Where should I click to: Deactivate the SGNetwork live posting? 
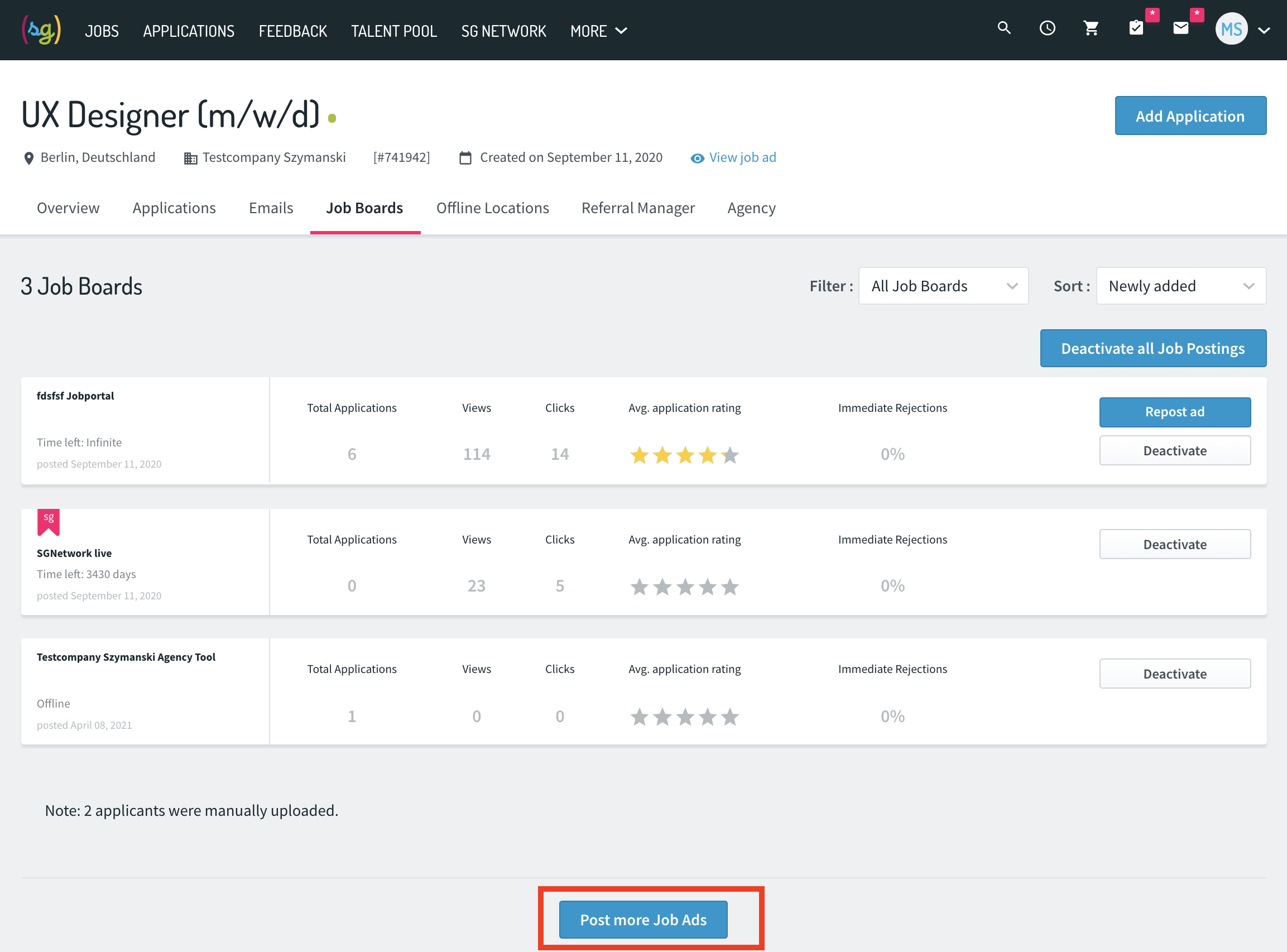click(1175, 545)
